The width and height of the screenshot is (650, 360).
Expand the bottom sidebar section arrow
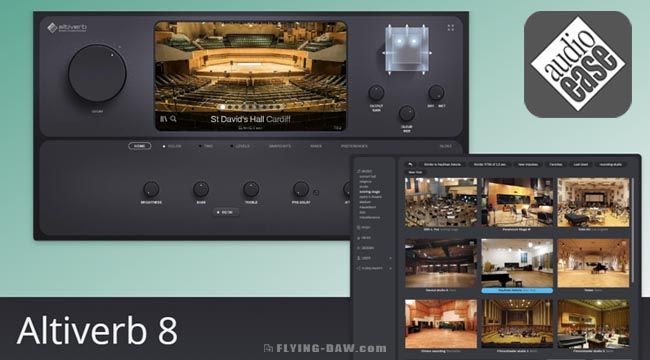pos(390,269)
